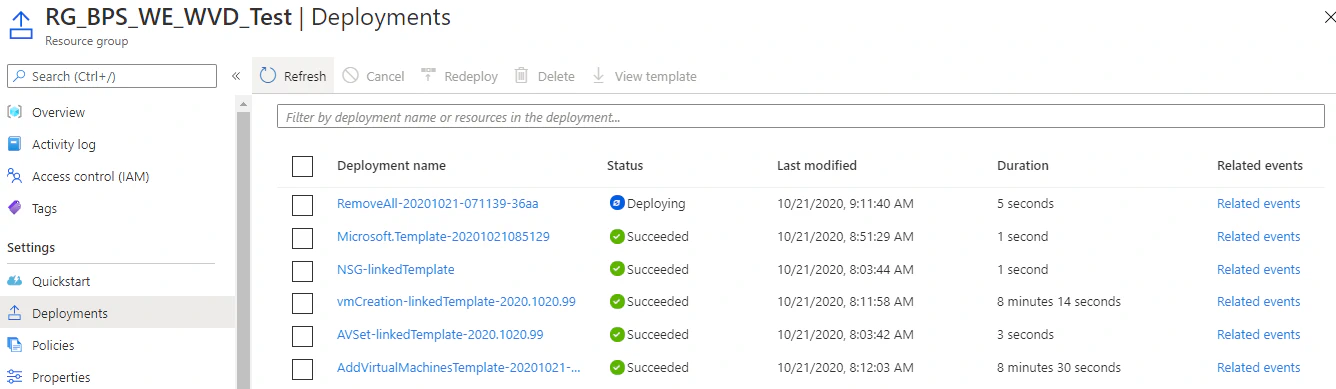
Task: Click the deployment name filter field
Action: tap(800, 116)
